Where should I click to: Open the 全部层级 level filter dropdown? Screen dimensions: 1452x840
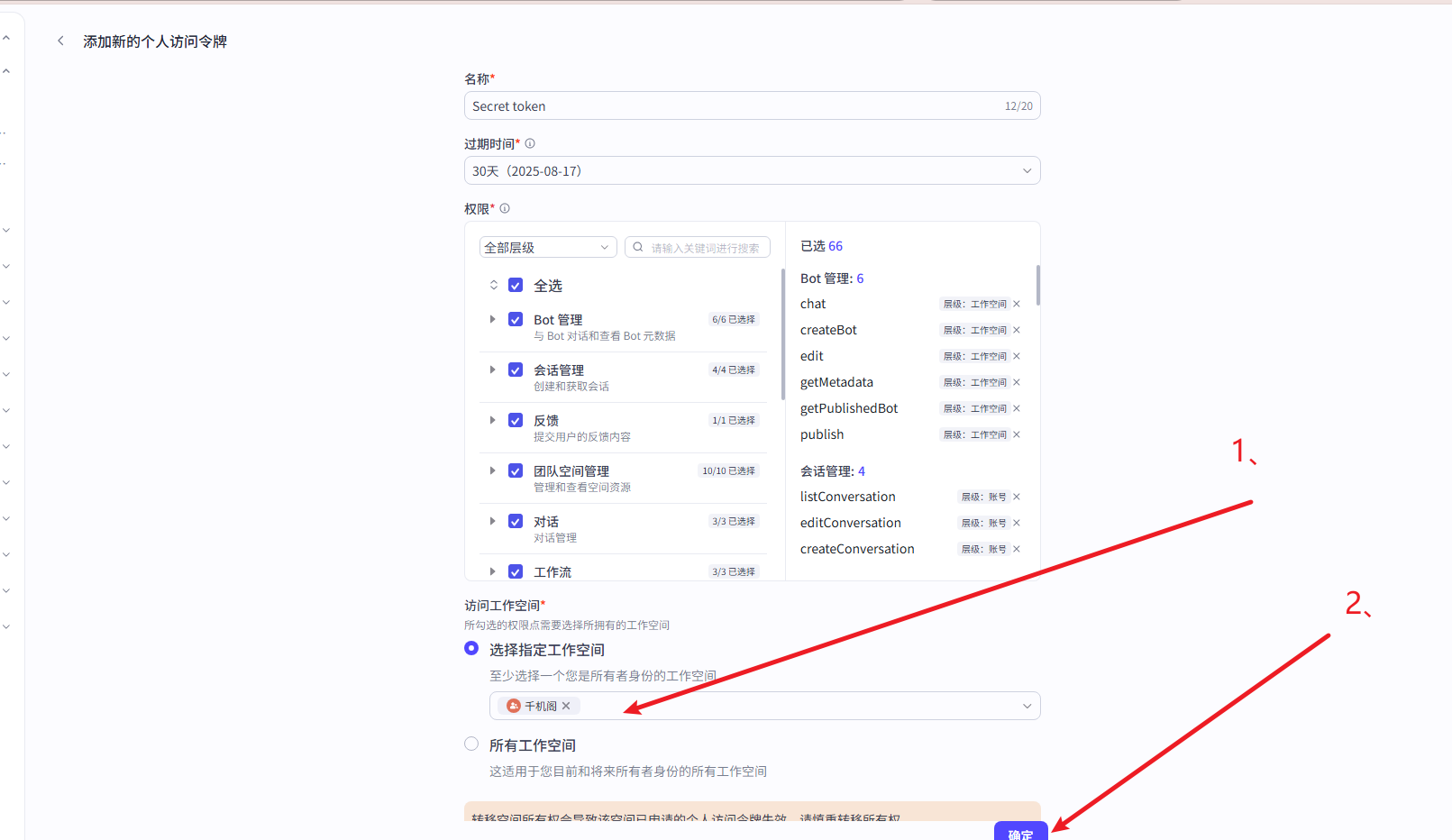pos(547,247)
